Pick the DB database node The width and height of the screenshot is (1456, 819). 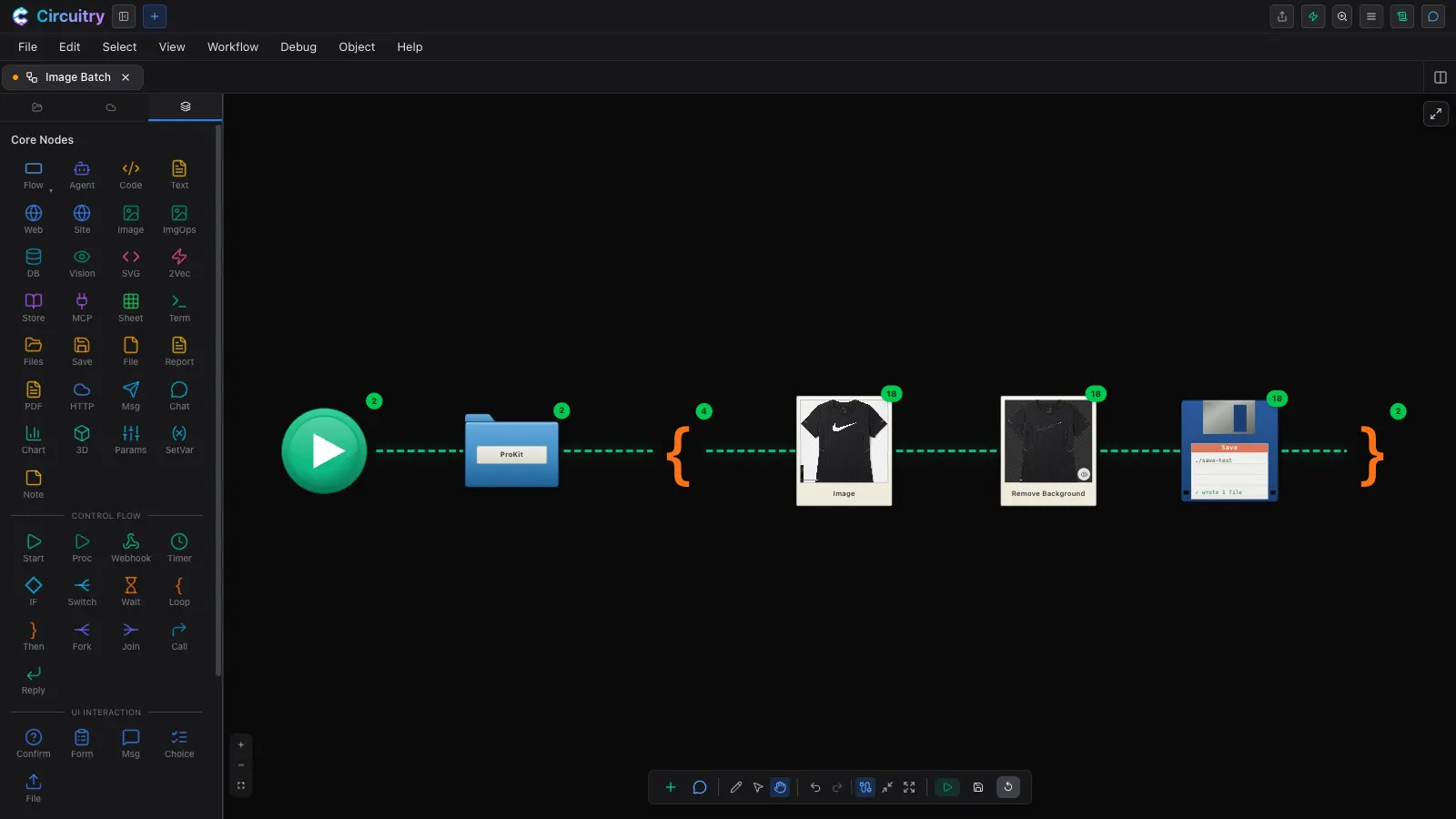[34, 263]
